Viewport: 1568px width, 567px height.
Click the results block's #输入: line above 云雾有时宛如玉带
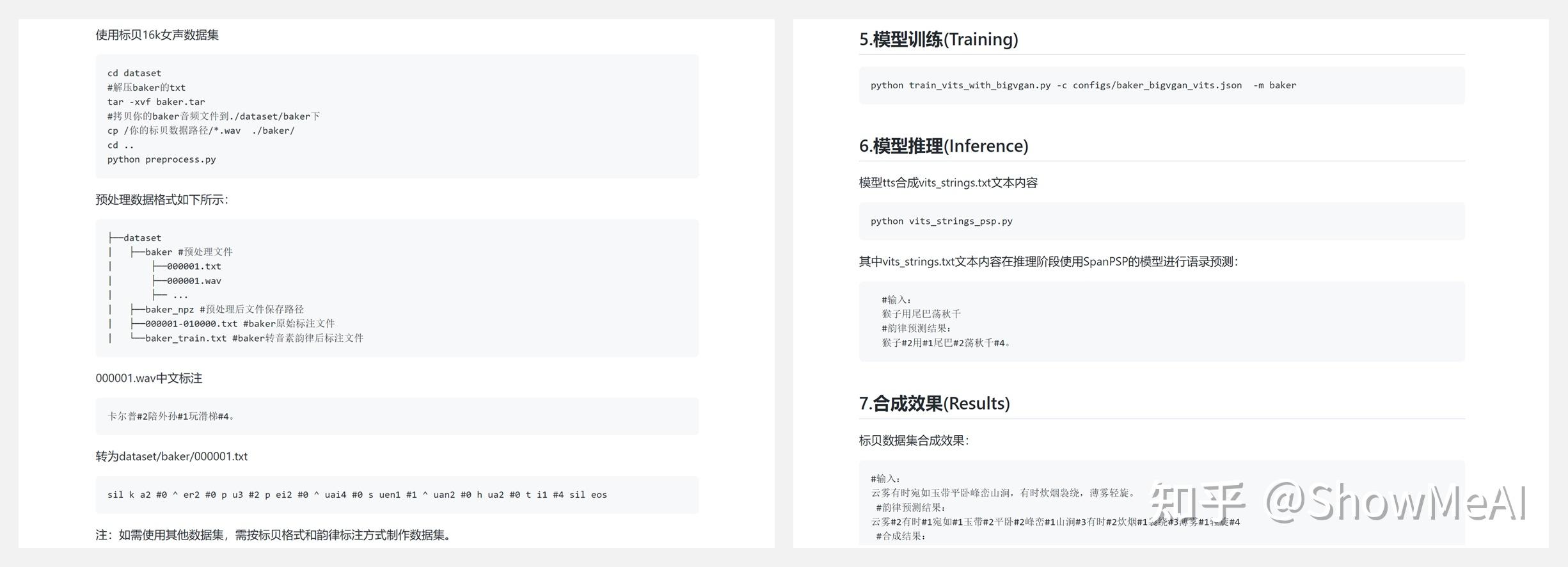coord(885,479)
